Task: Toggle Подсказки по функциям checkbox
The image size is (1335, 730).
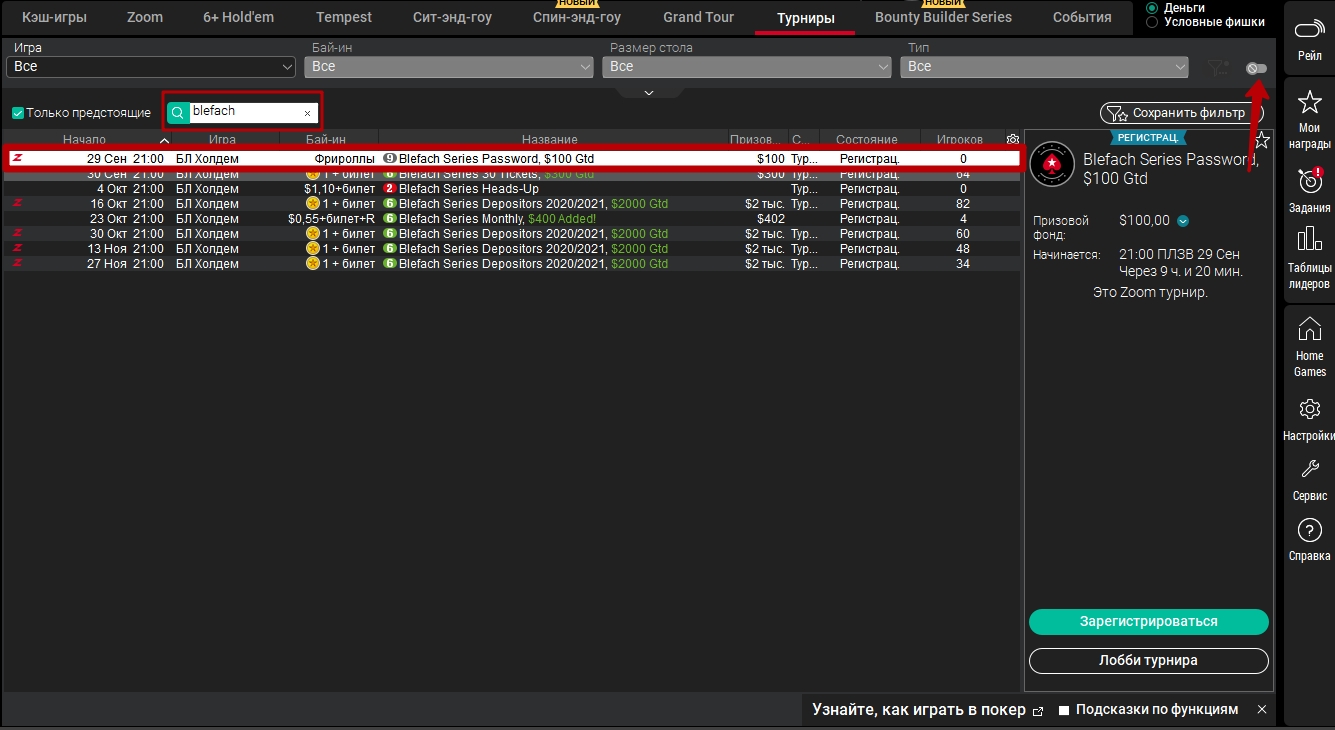Action: [x=1064, y=710]
